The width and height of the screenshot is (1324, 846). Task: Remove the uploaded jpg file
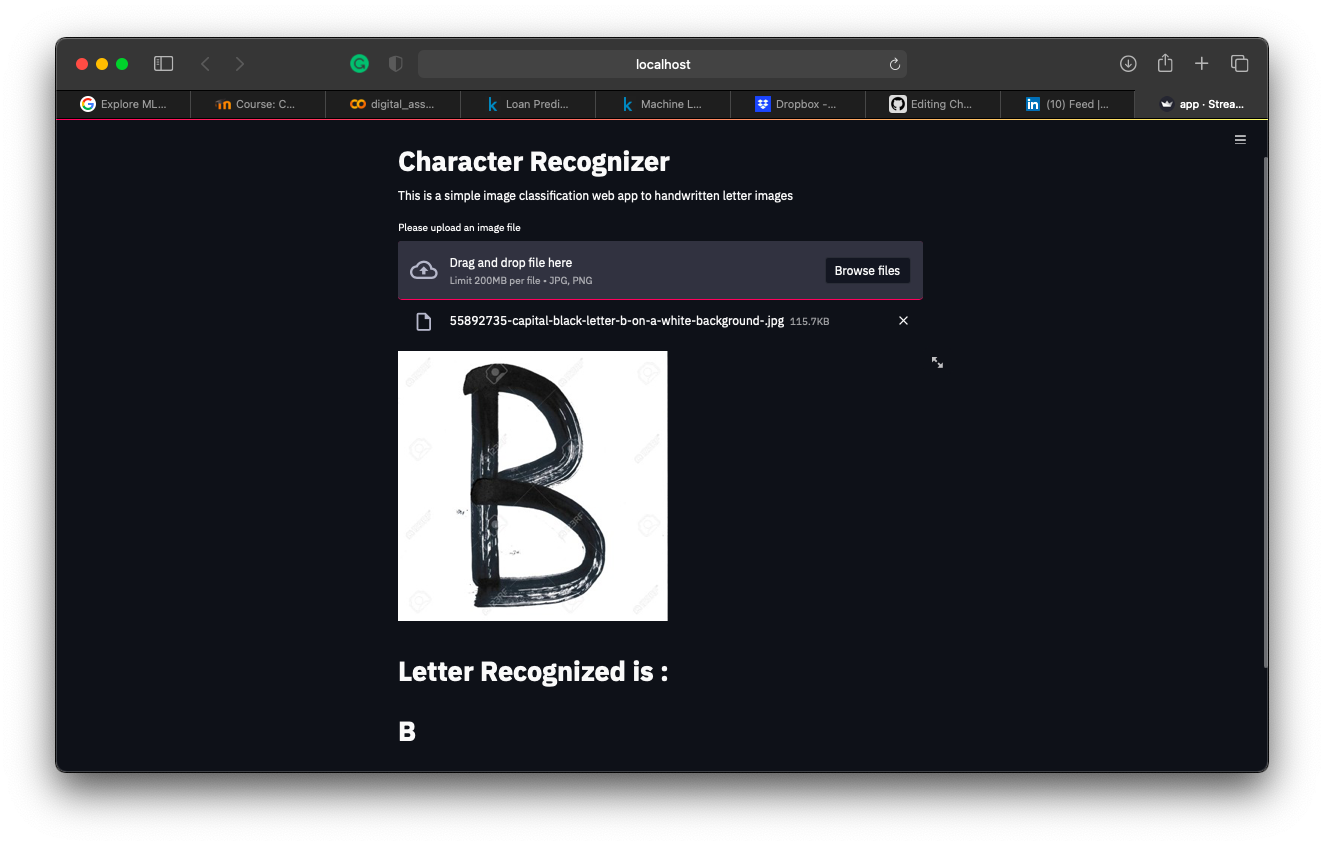point(903,320)
